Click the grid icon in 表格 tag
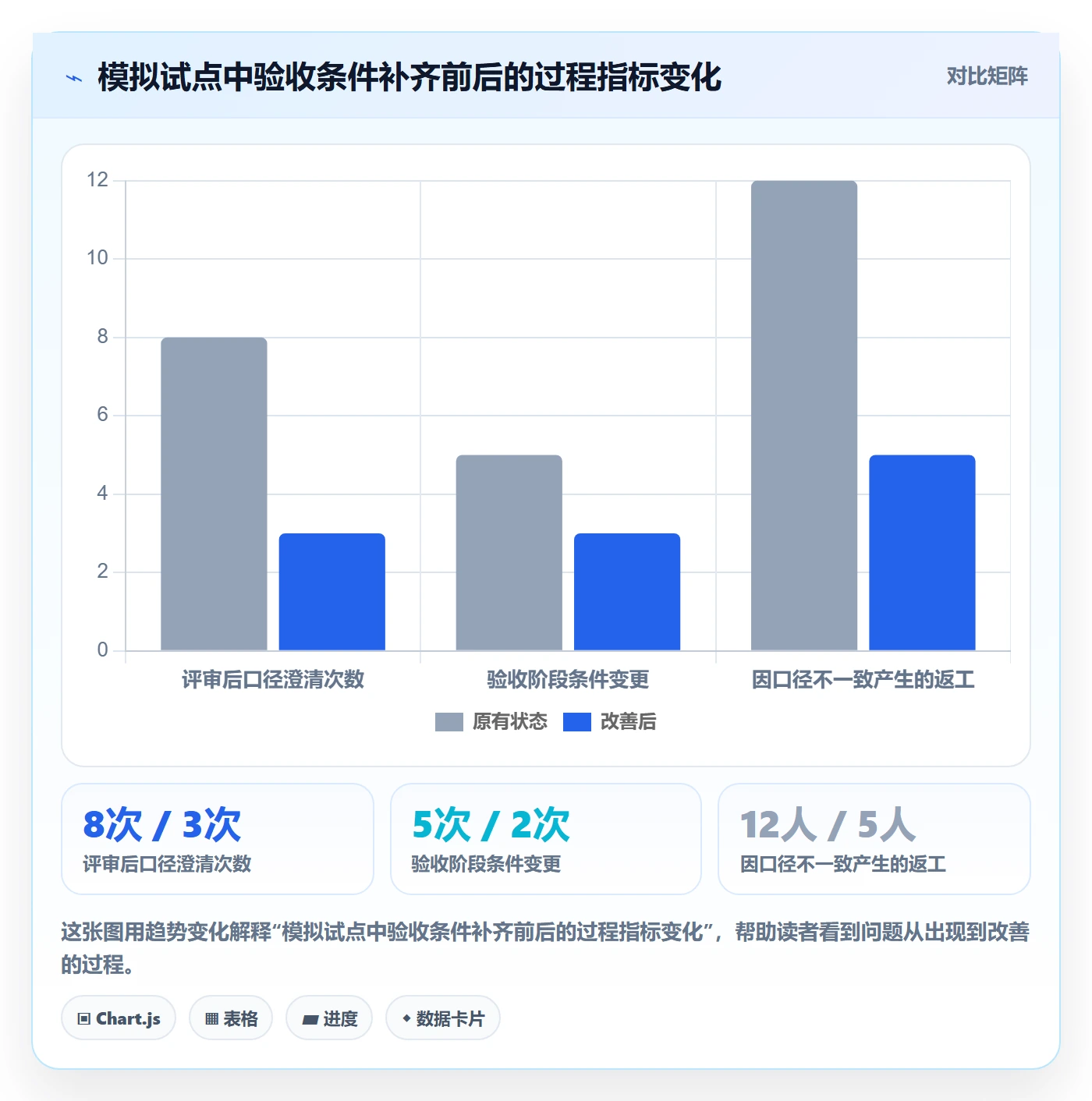Screen dimensions: 1092x1101 coord(211,1018)
